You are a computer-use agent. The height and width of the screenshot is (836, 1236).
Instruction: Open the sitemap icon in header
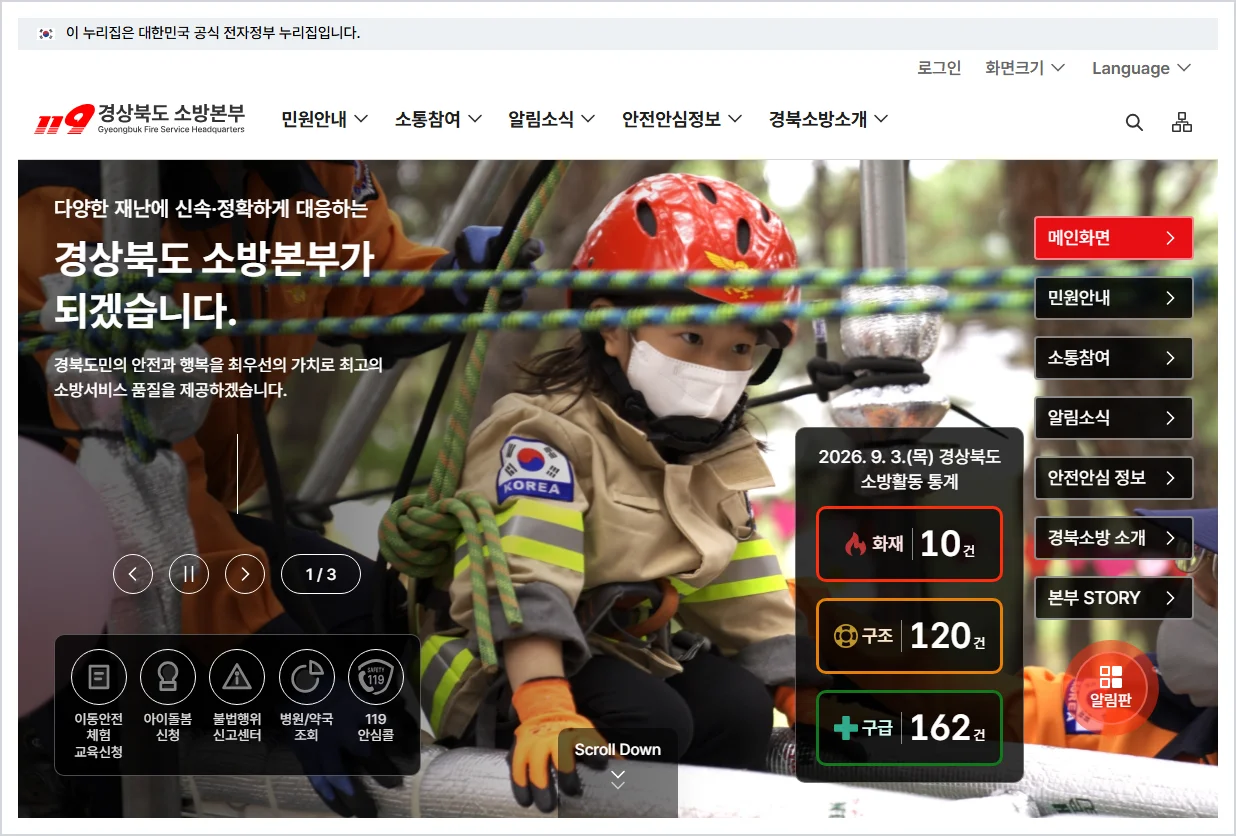[1182, 122]
